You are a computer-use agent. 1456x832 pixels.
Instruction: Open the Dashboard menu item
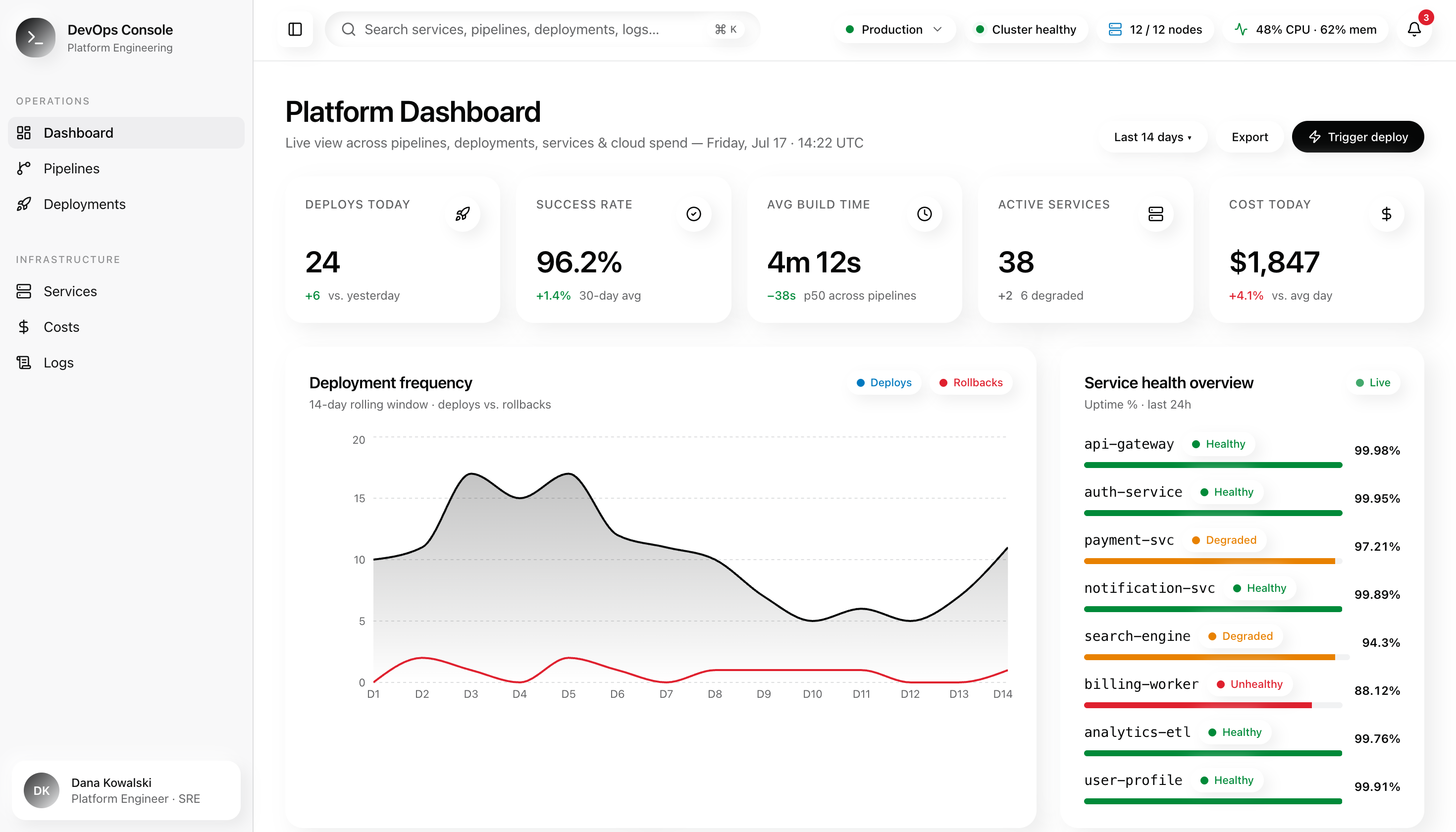point(126,133)
